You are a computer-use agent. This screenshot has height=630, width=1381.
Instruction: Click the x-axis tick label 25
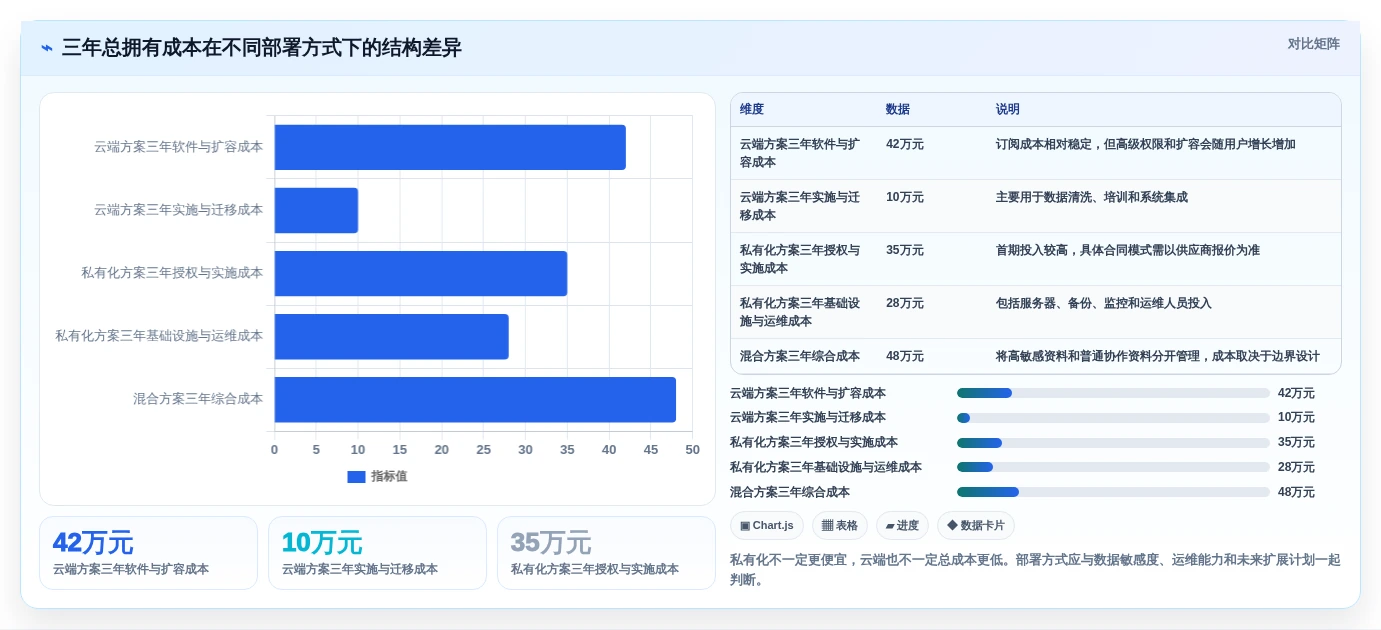tap(483, 450)
